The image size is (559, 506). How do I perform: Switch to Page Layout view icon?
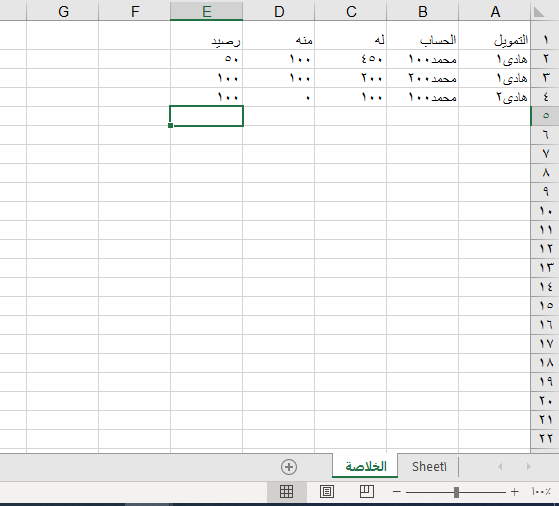327,492
